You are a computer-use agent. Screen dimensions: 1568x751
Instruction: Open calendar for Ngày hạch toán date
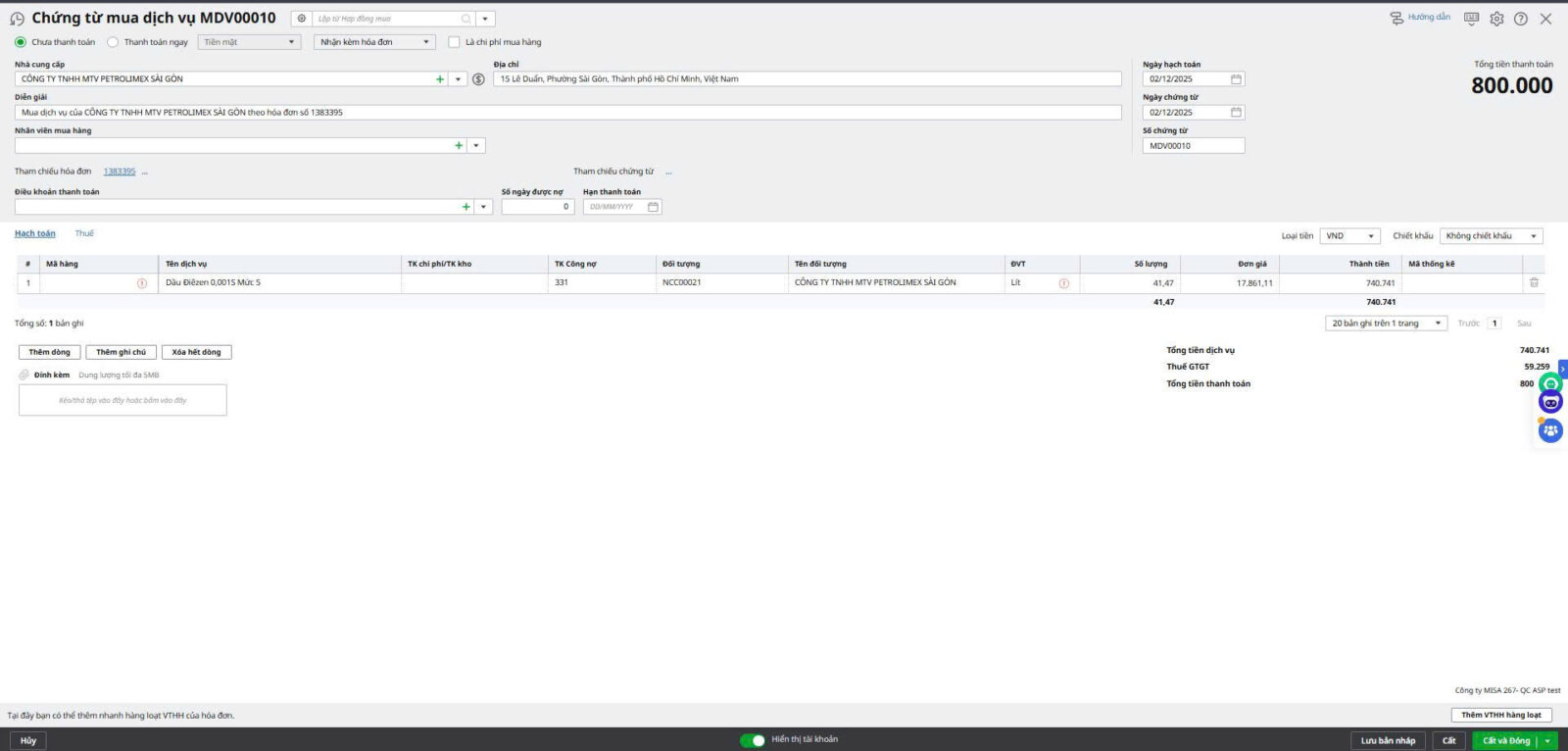(x=1236, y=79)
